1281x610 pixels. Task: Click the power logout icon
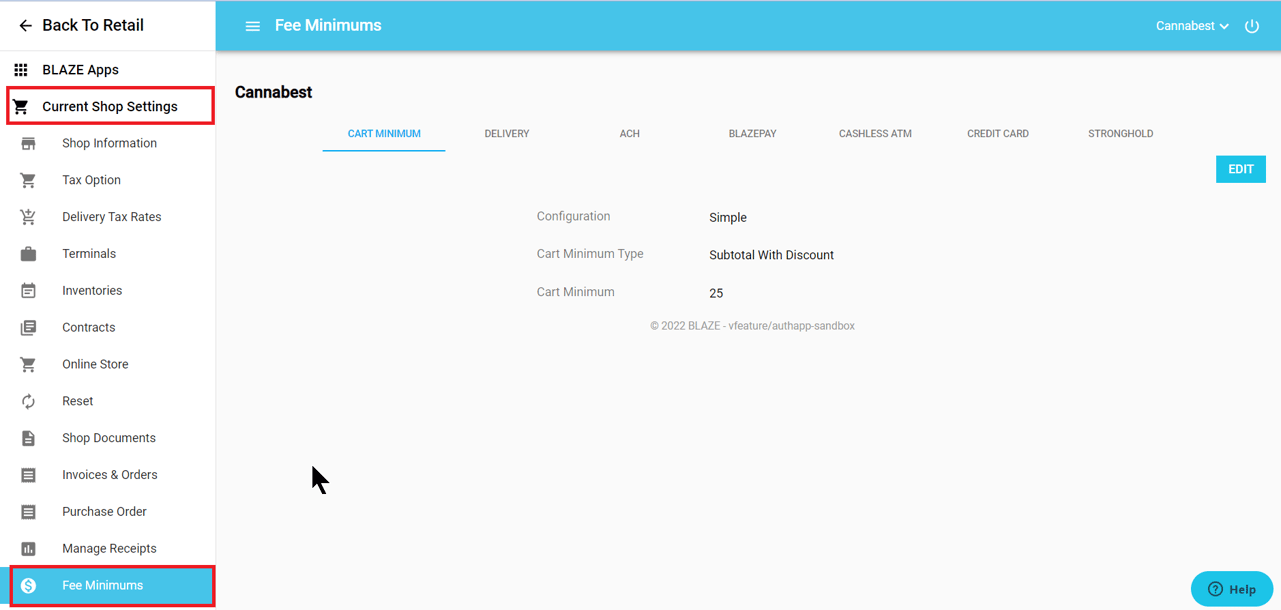point(1252,26)
